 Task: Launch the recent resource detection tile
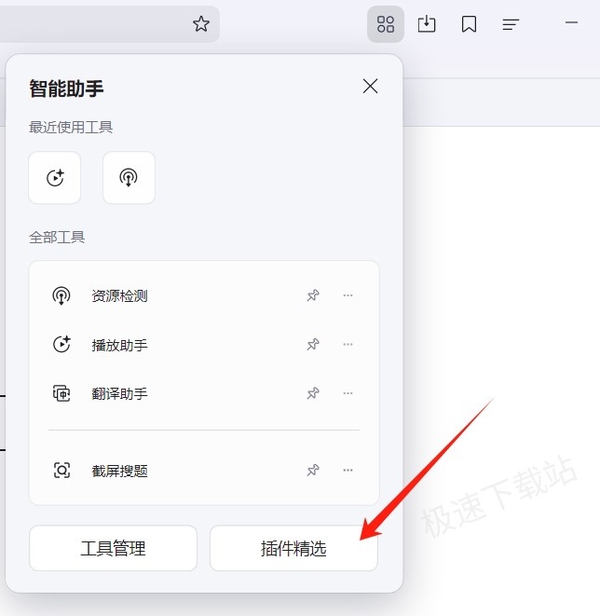pyautogui.click(x=129, y=178)
